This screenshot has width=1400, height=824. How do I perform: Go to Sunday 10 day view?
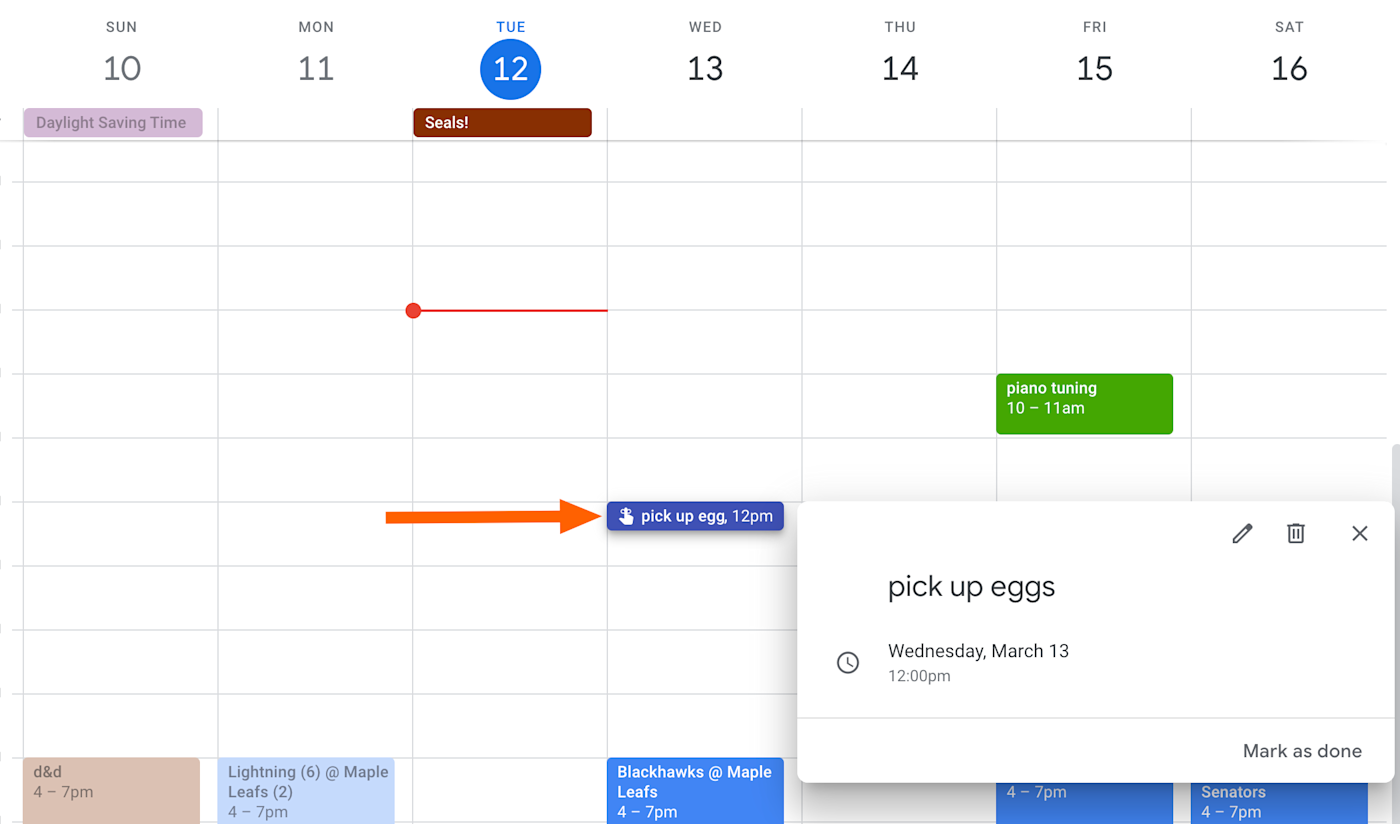tap(121, 69)
